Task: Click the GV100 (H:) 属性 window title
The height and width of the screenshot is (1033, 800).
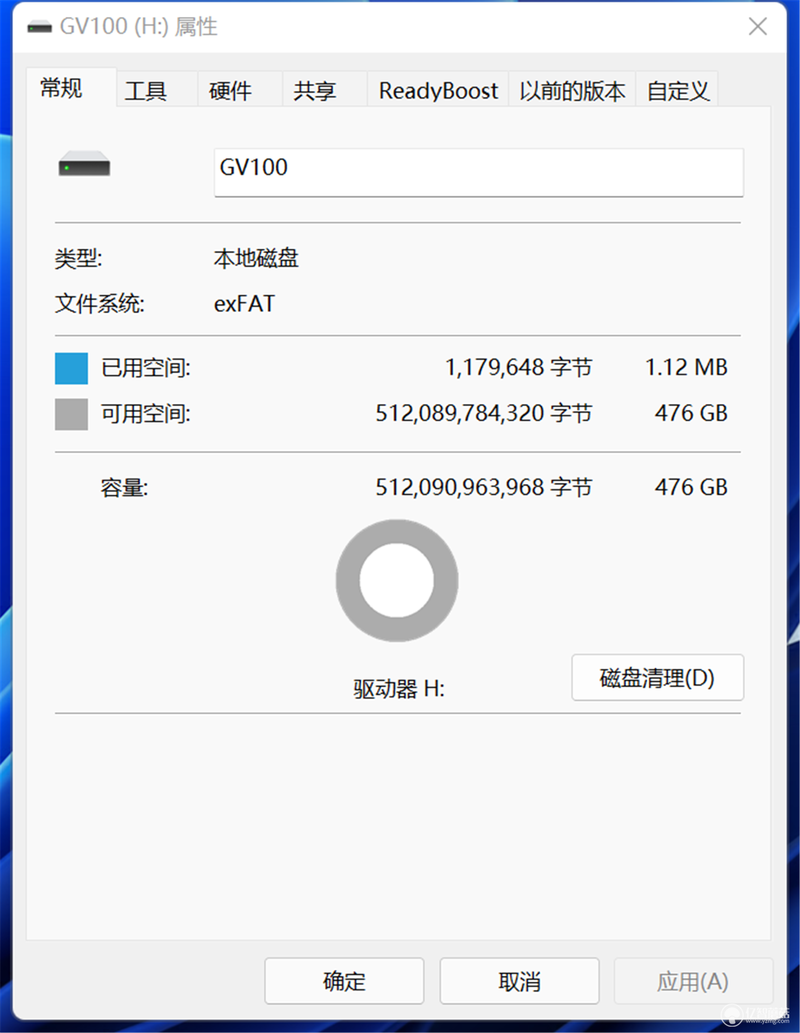Action: pyautogui.click(x=138, y=26)
